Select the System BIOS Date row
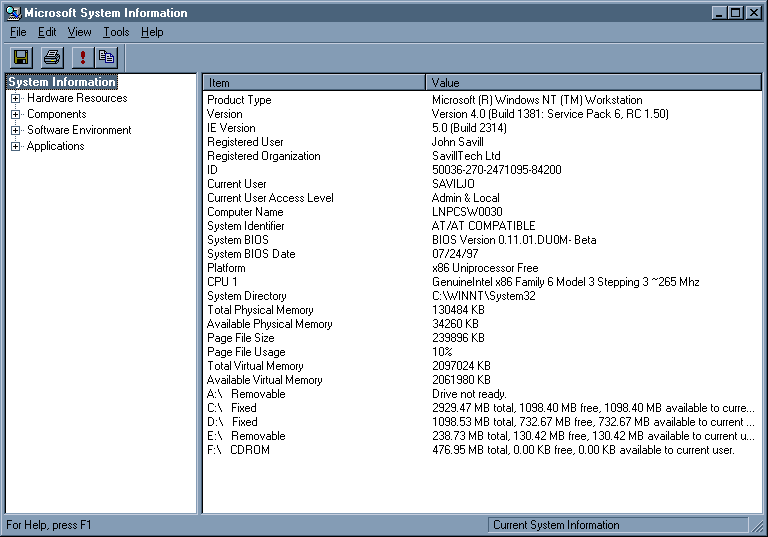The width and height of the screenshot is (768, 537). pos(482,254)
